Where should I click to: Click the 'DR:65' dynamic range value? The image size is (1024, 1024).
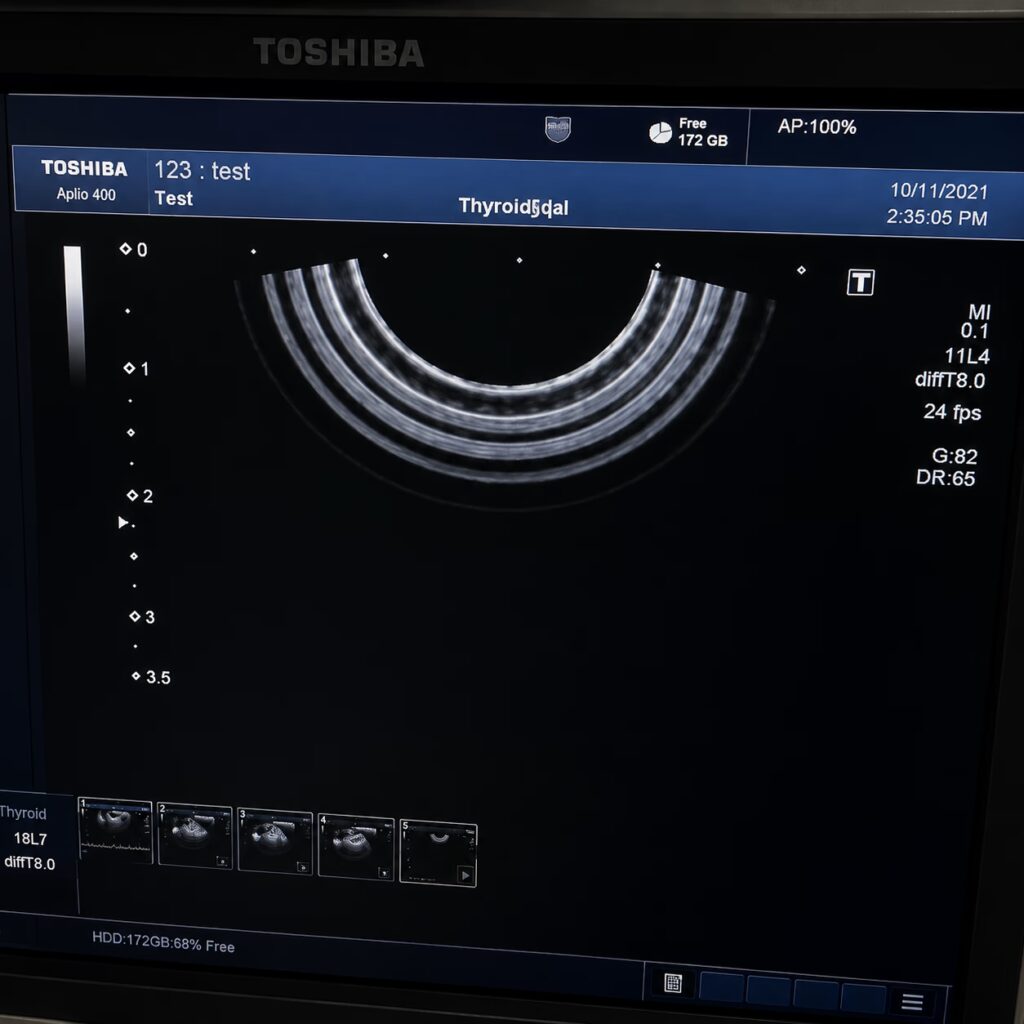[x=945, y=477]
